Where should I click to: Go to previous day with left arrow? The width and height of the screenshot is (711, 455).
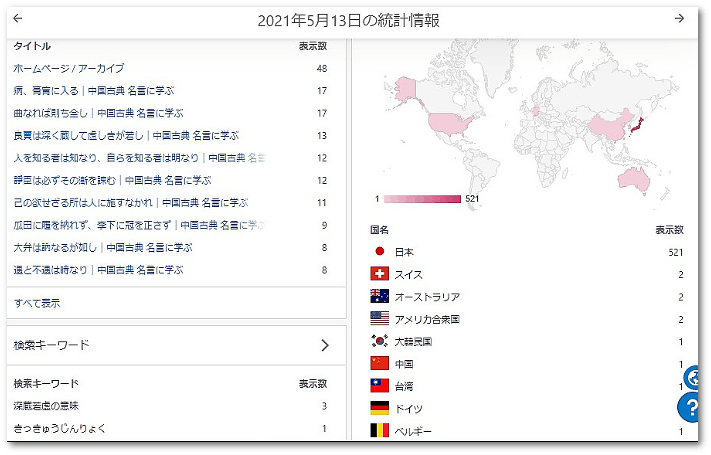pos(17,19)
